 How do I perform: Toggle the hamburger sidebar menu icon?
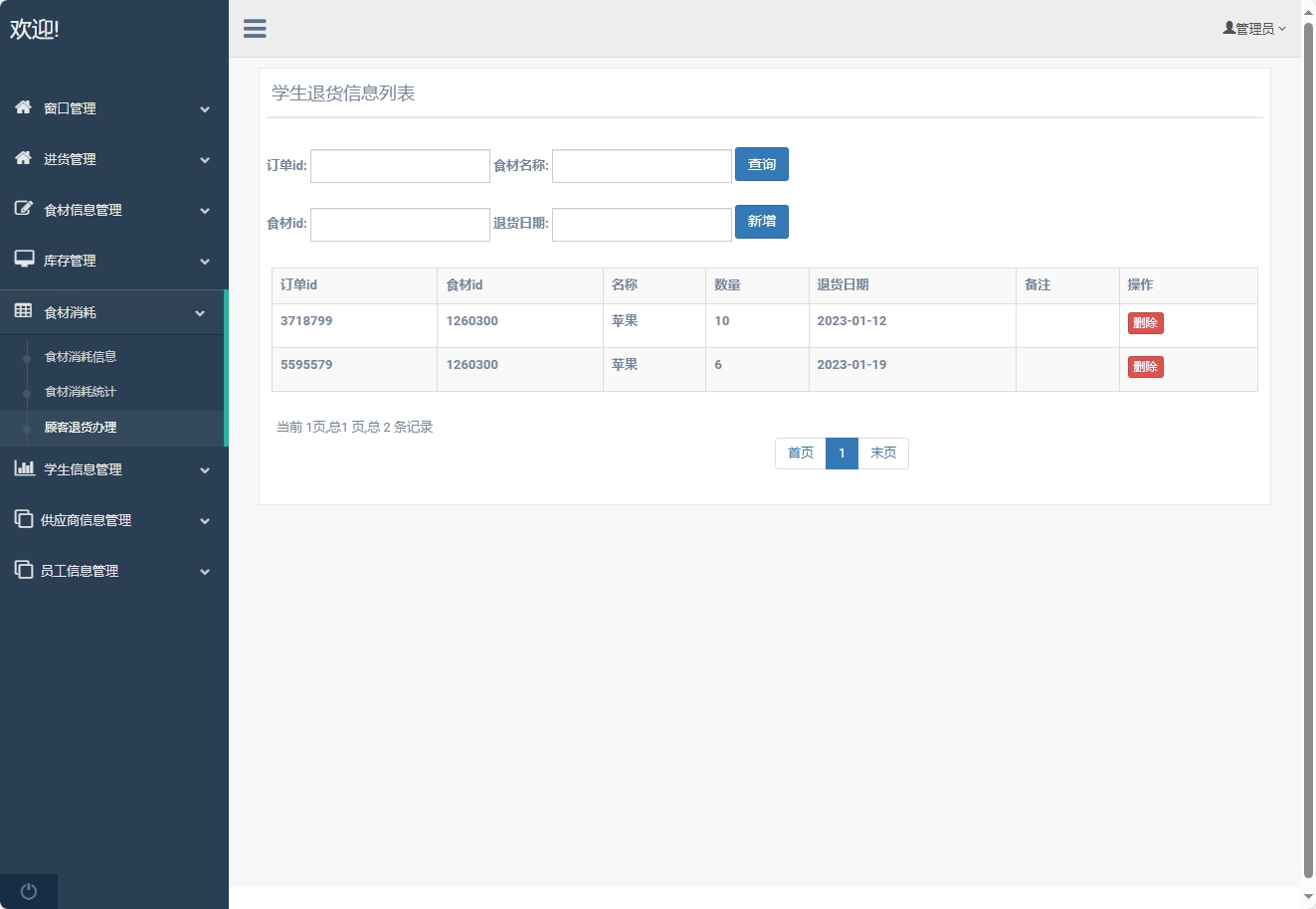255,29
